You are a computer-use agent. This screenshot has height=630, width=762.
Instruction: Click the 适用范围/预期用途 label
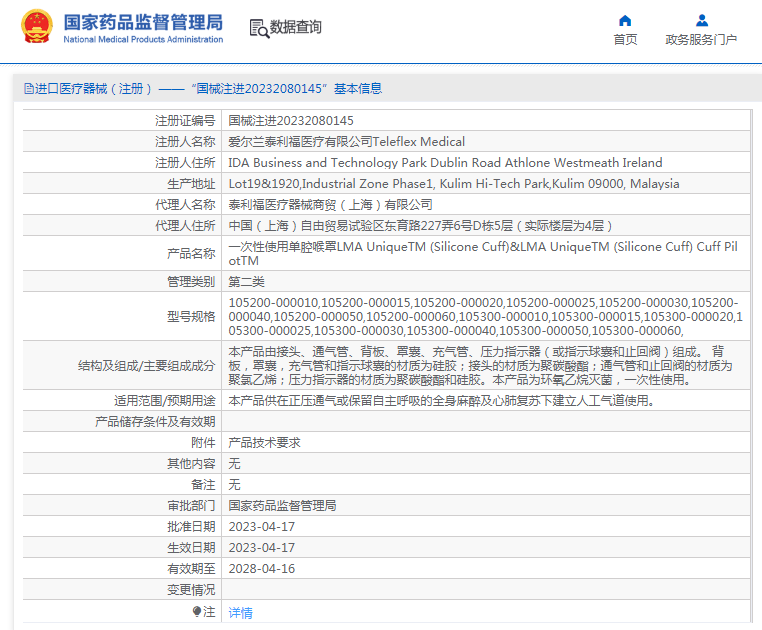[164, 401]
